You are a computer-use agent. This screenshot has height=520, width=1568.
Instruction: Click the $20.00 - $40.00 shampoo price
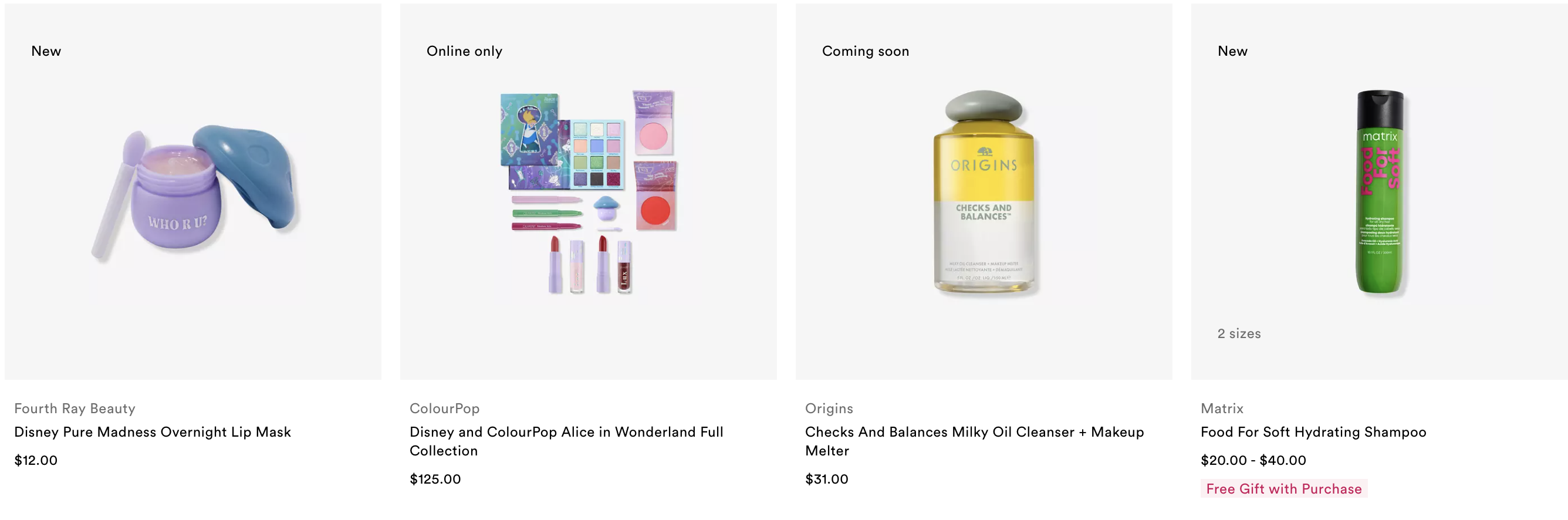click(x=1253, y=460)
